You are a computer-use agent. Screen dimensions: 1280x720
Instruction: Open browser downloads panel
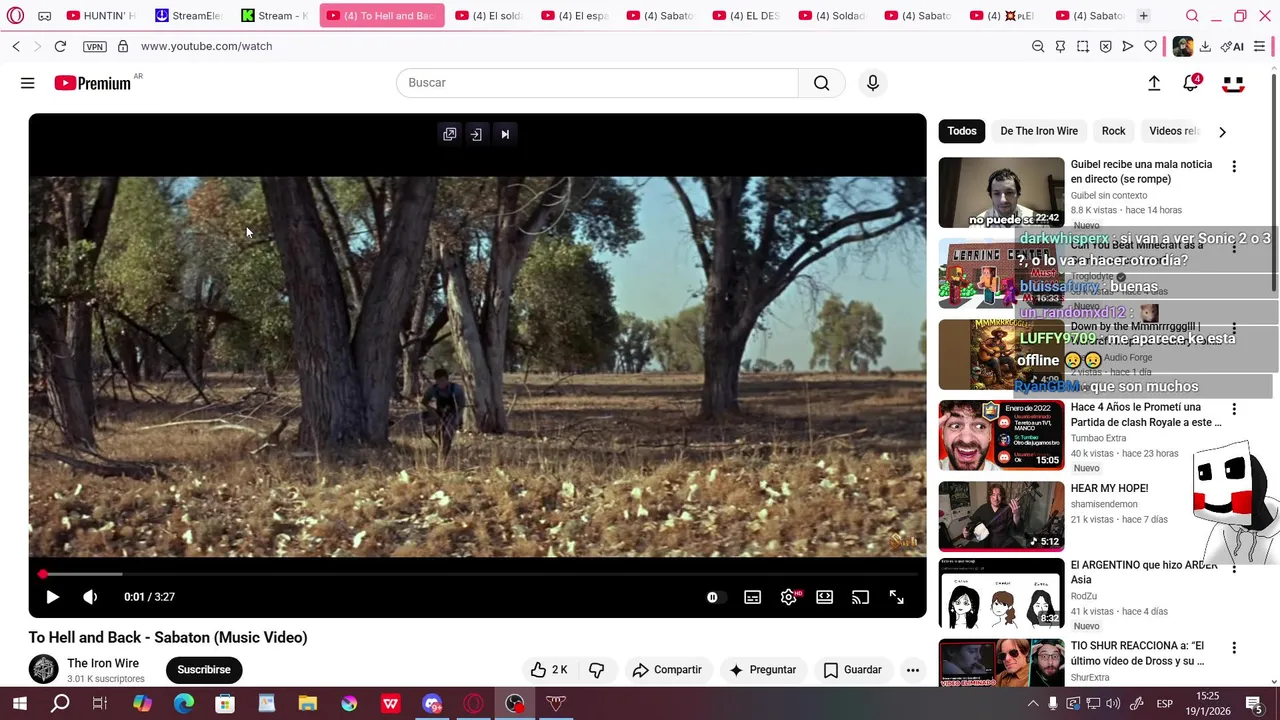[x=1205, y=46]
